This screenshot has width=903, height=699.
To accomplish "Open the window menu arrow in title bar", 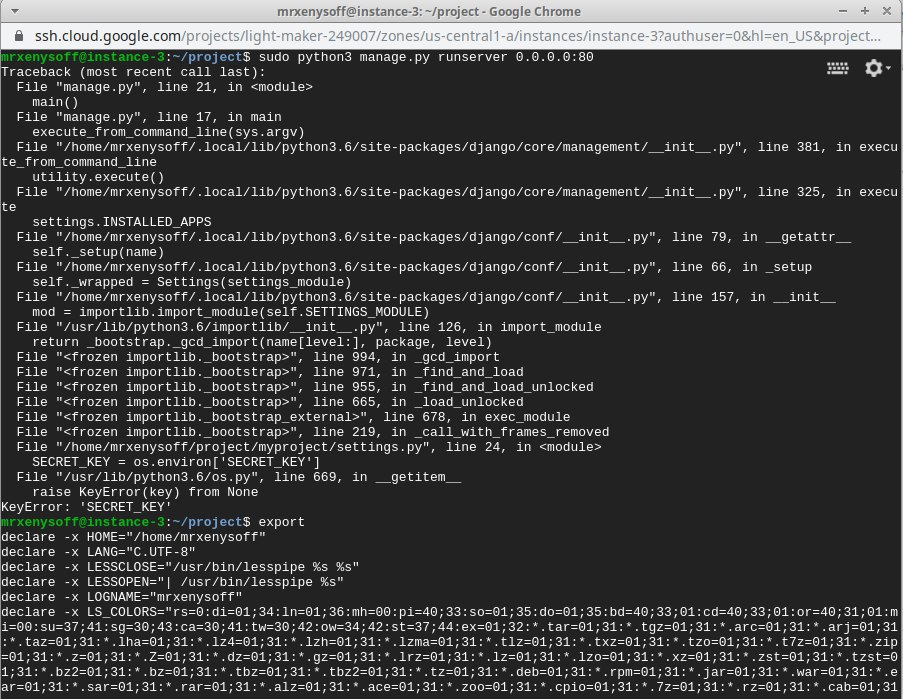I will [15, 11].
